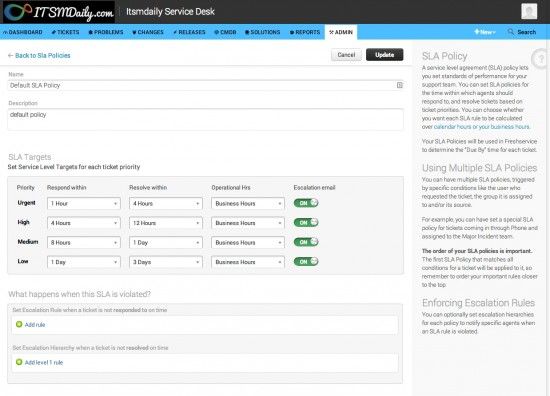Click the green plus icon beside Add level 1 rule

point(19,362)
